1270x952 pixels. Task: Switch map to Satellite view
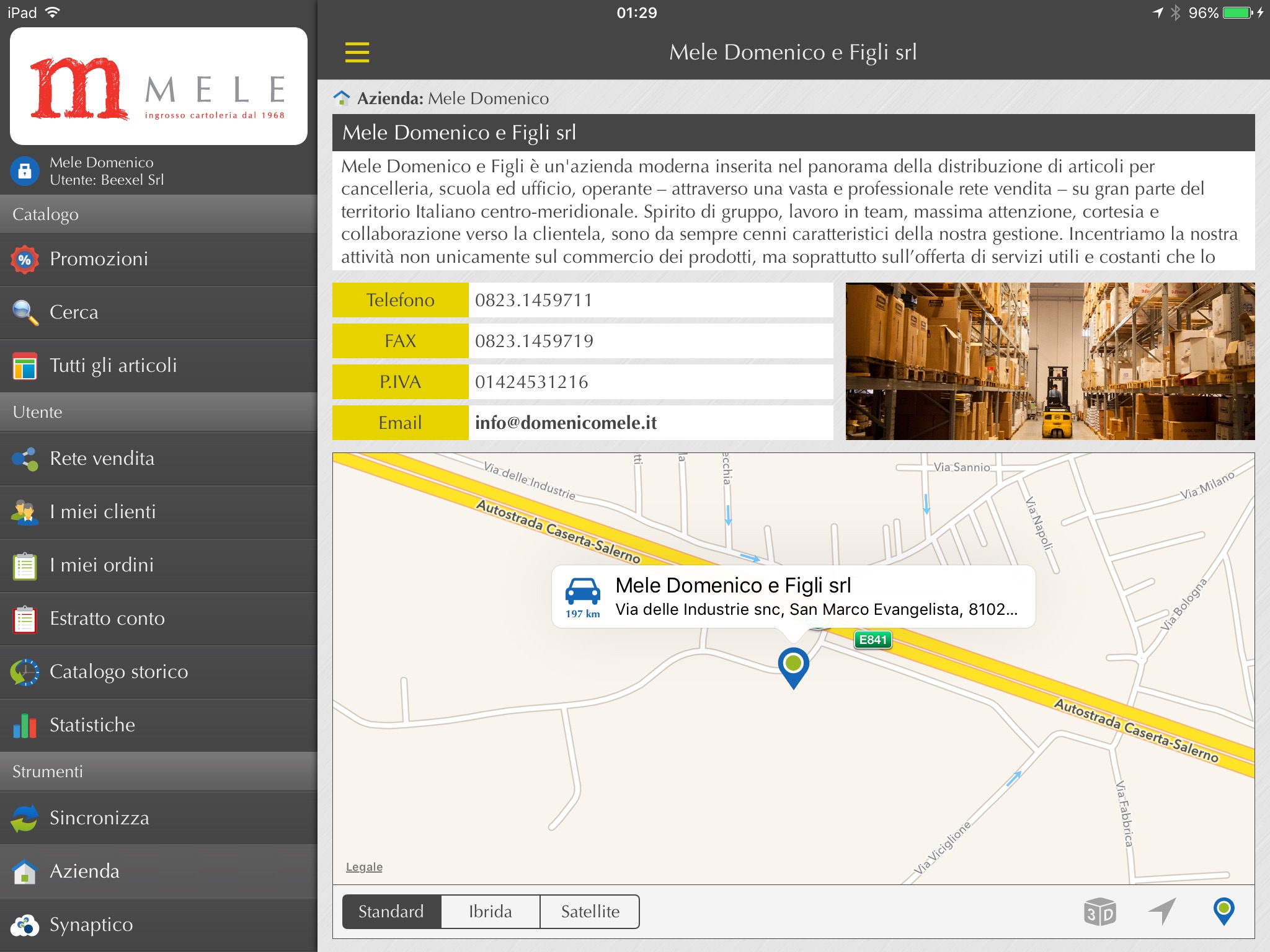click(590, 912)
